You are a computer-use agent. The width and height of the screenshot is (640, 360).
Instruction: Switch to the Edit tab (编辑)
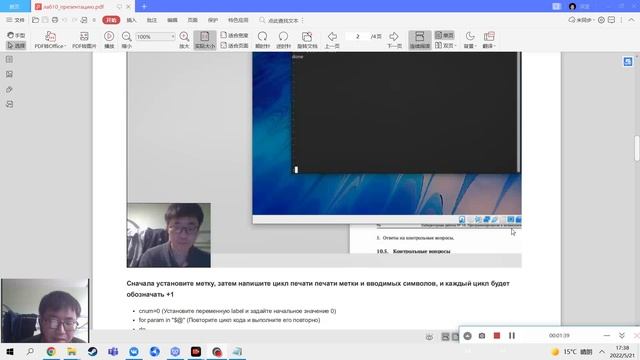pyautogui.click(x=172, y=20)
